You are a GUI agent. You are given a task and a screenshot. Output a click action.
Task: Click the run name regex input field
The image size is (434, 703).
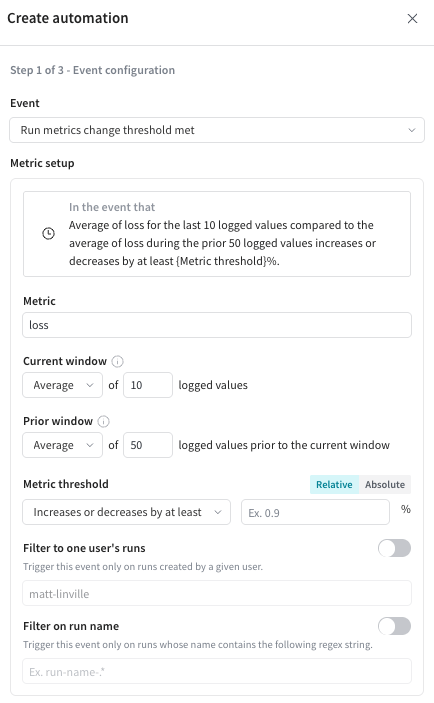click(217, 671)
